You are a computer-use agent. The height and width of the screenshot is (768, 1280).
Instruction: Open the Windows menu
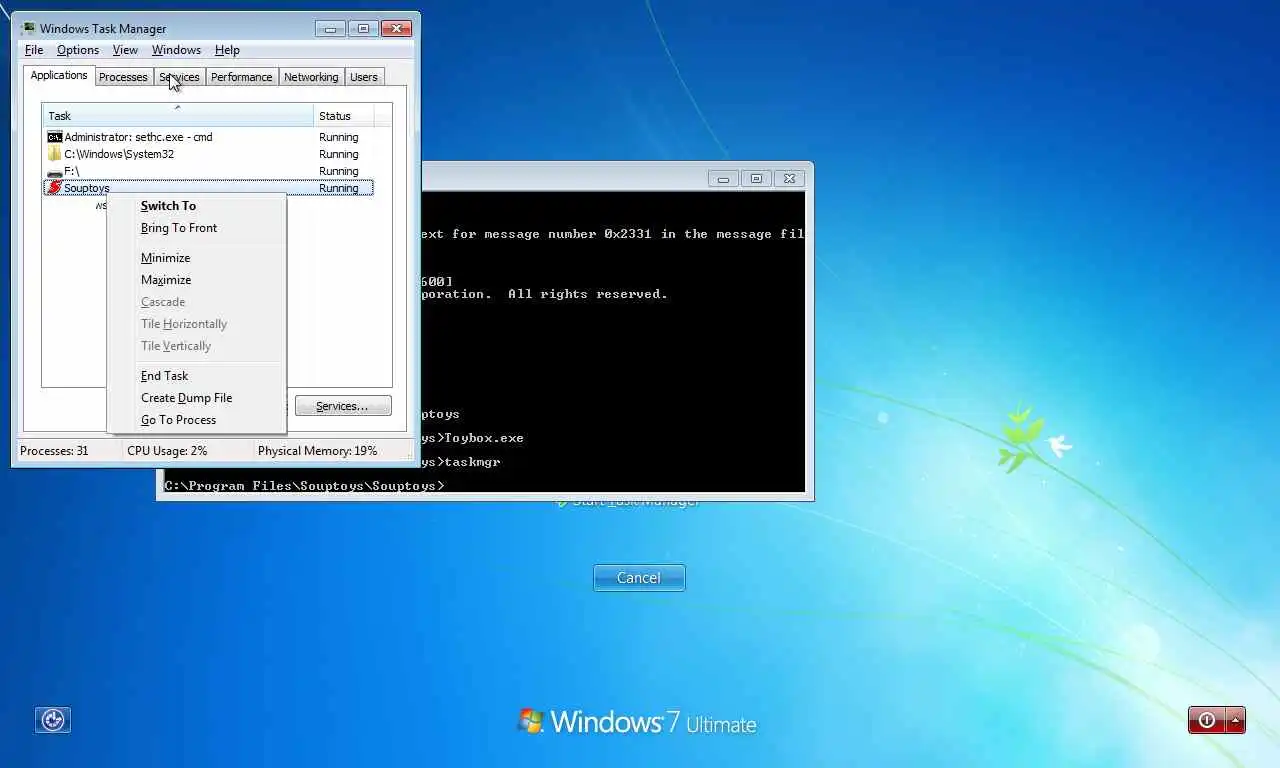click(x=176, y=50)
